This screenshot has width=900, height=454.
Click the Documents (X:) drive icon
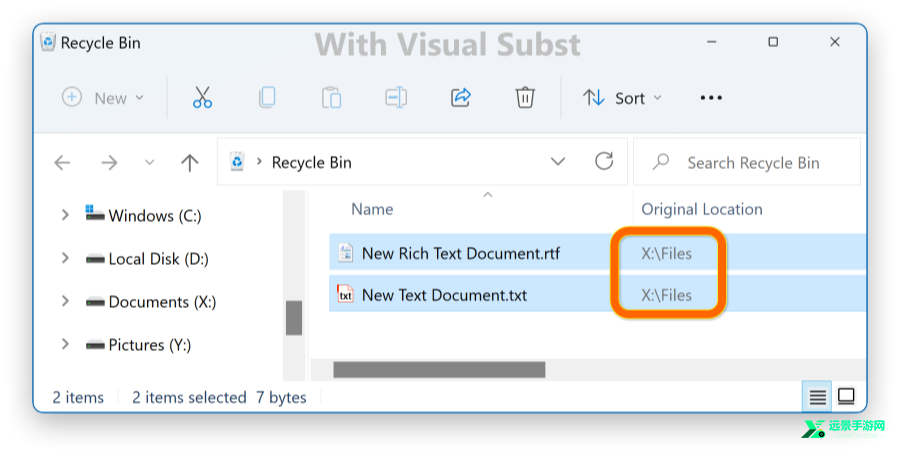(x=95, y=302)
